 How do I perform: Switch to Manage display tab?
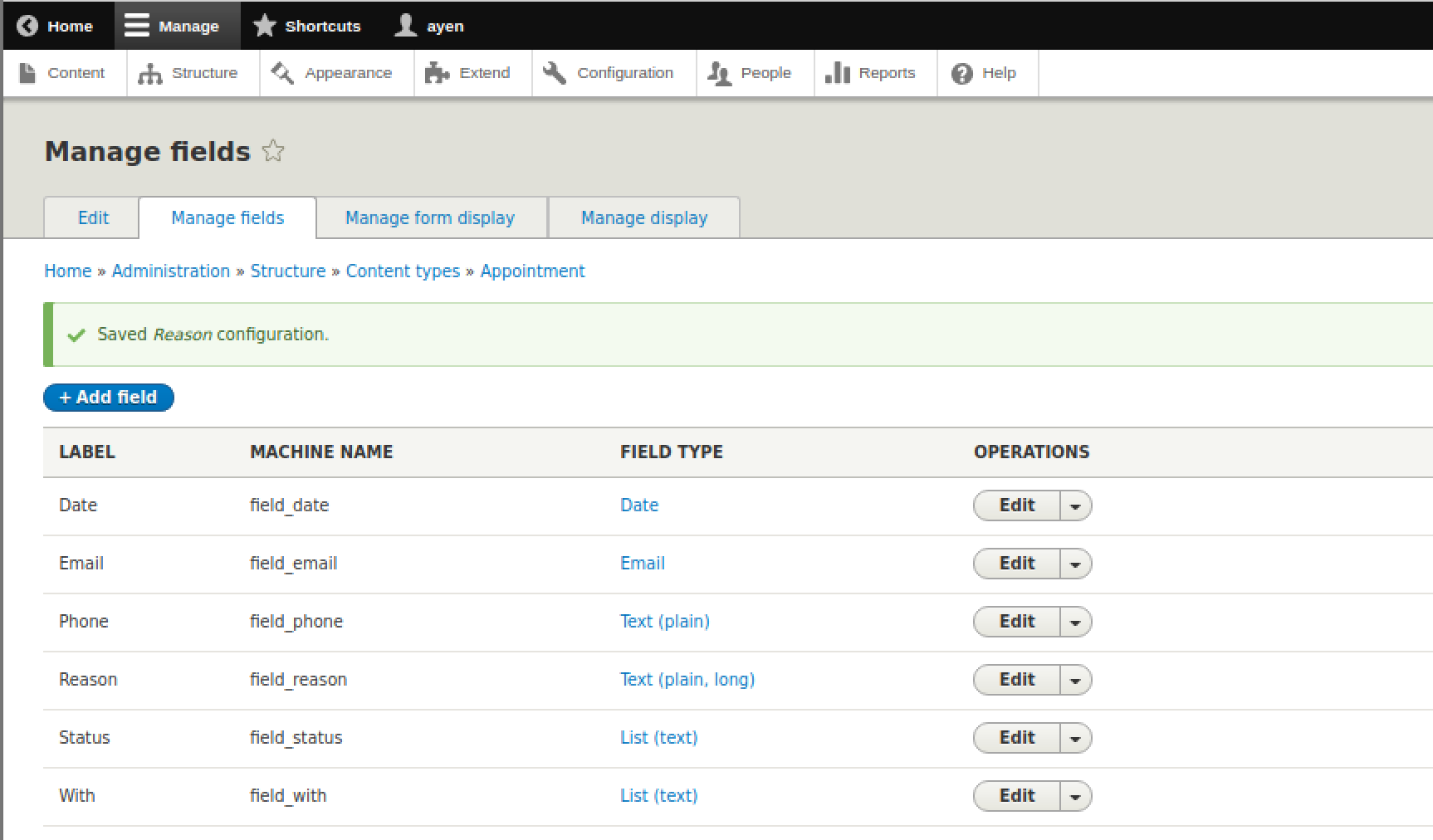point(643,217)
